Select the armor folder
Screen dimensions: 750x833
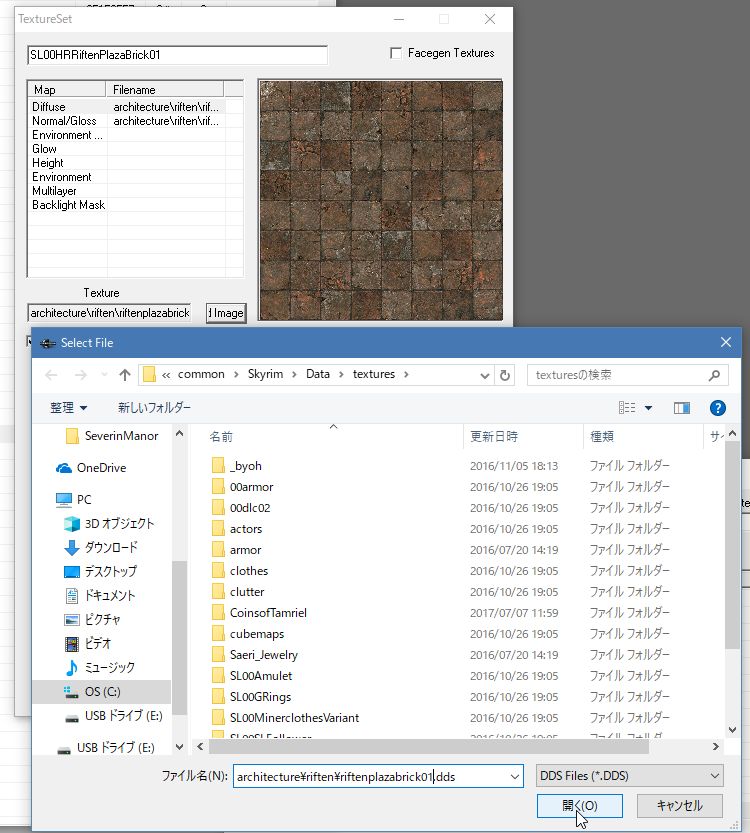tap(236, 550)
